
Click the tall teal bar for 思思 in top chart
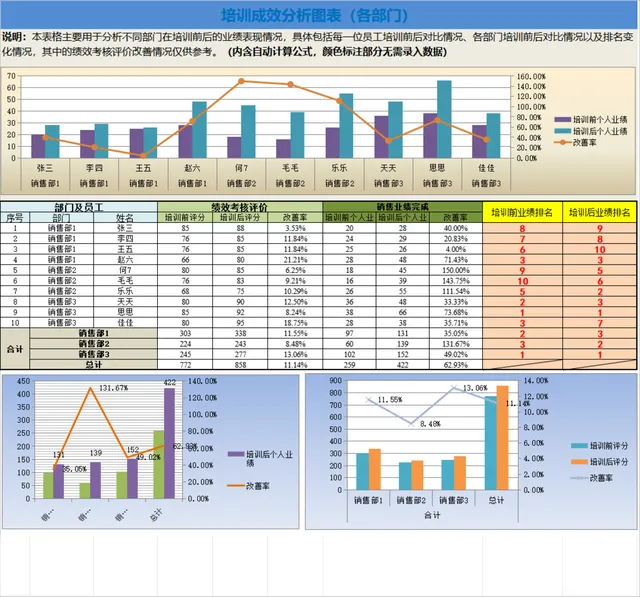coord(444,119)
